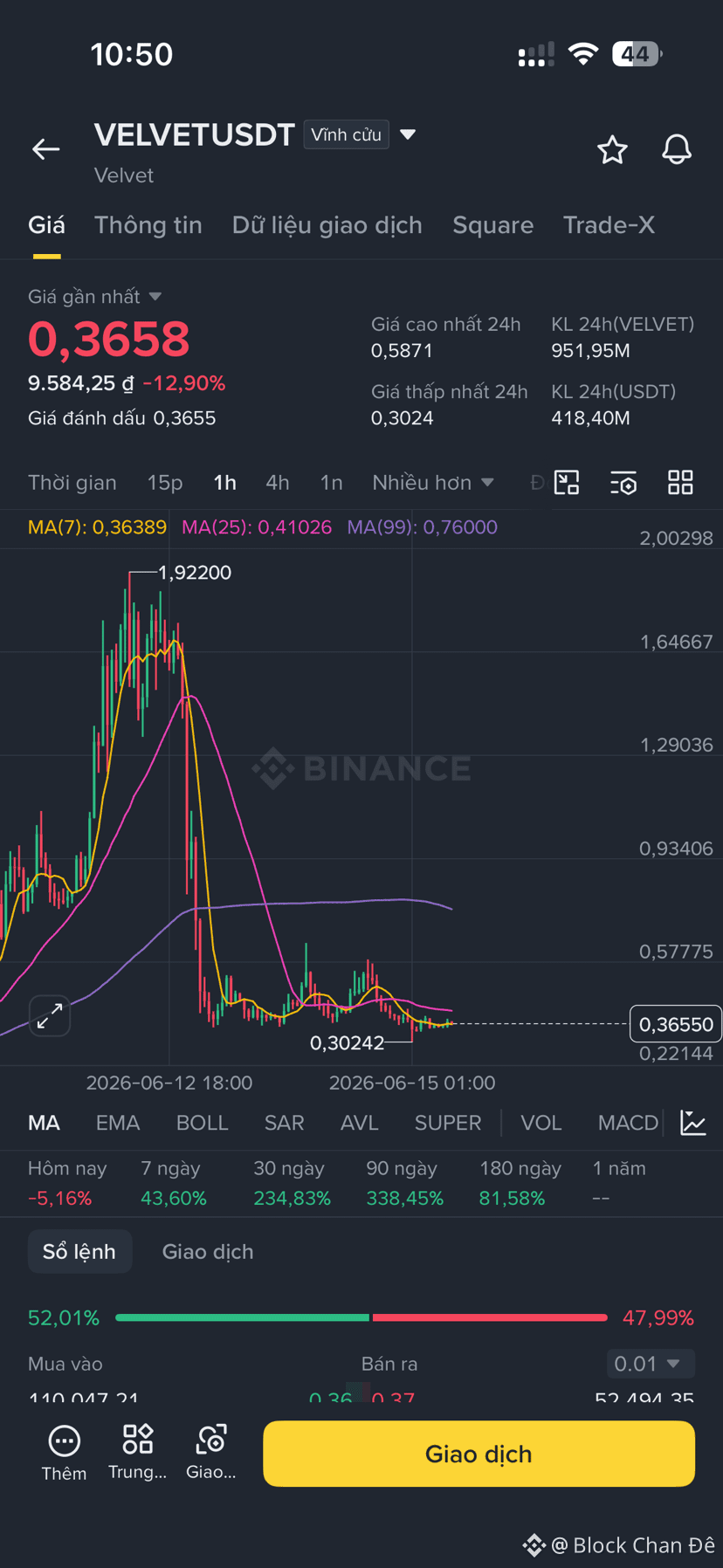Expand the Nhiều hơn timeframe menu
The width and height of the screenshot is (723, 1568).
click(433, 482)
